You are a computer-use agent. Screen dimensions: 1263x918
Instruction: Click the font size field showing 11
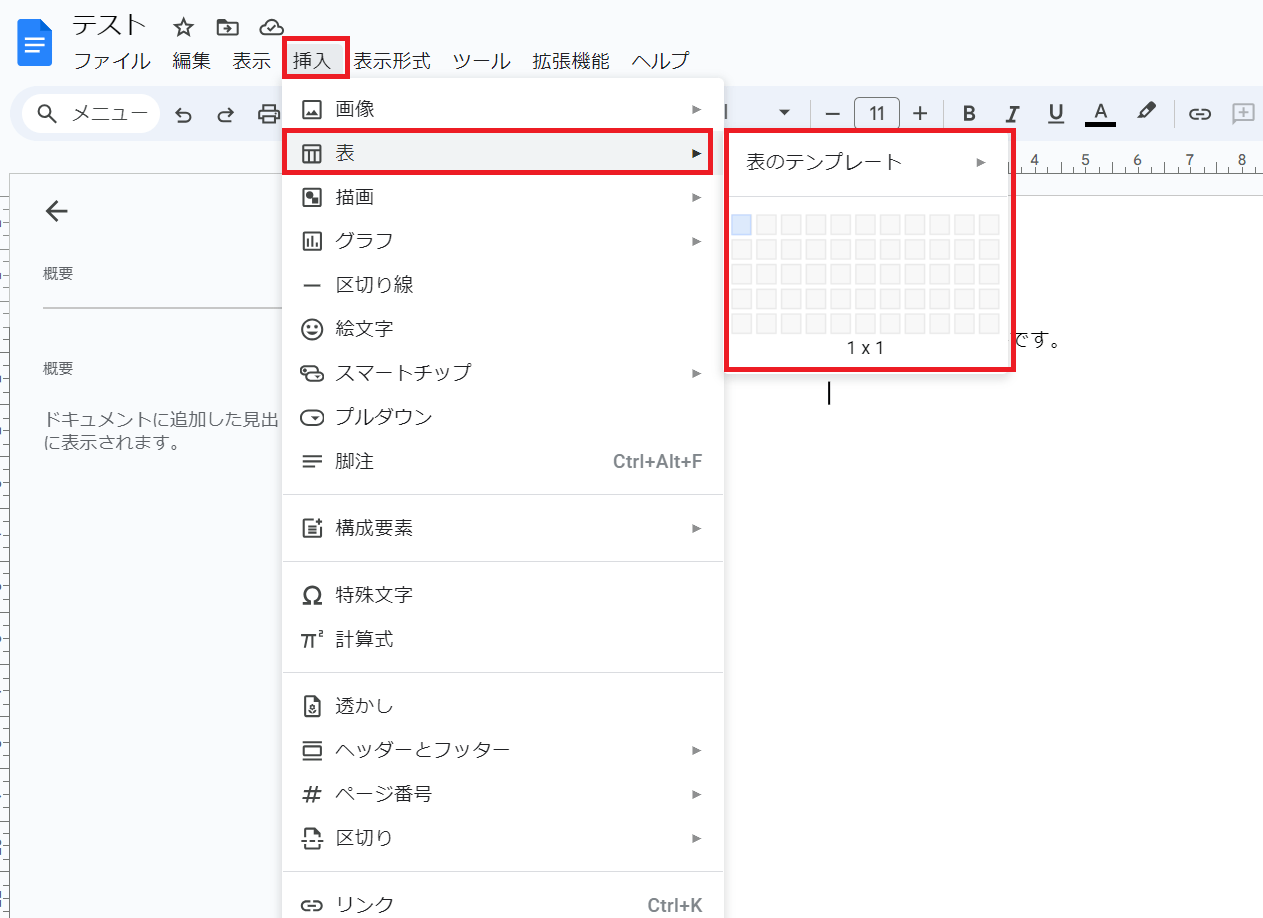point(877,113)
